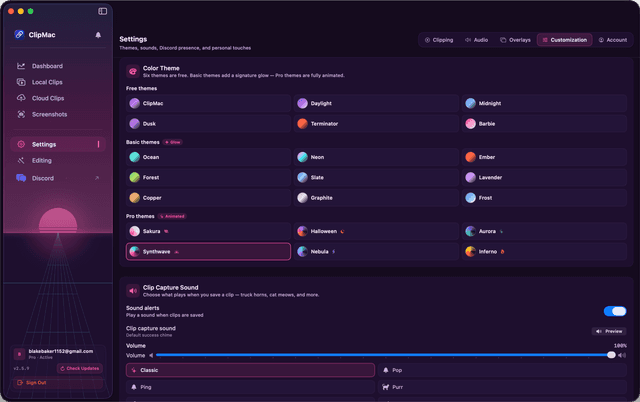Click the Frost theme swatch icon
The height and width of the screenshot is (402, 640).
pos(471,198)
